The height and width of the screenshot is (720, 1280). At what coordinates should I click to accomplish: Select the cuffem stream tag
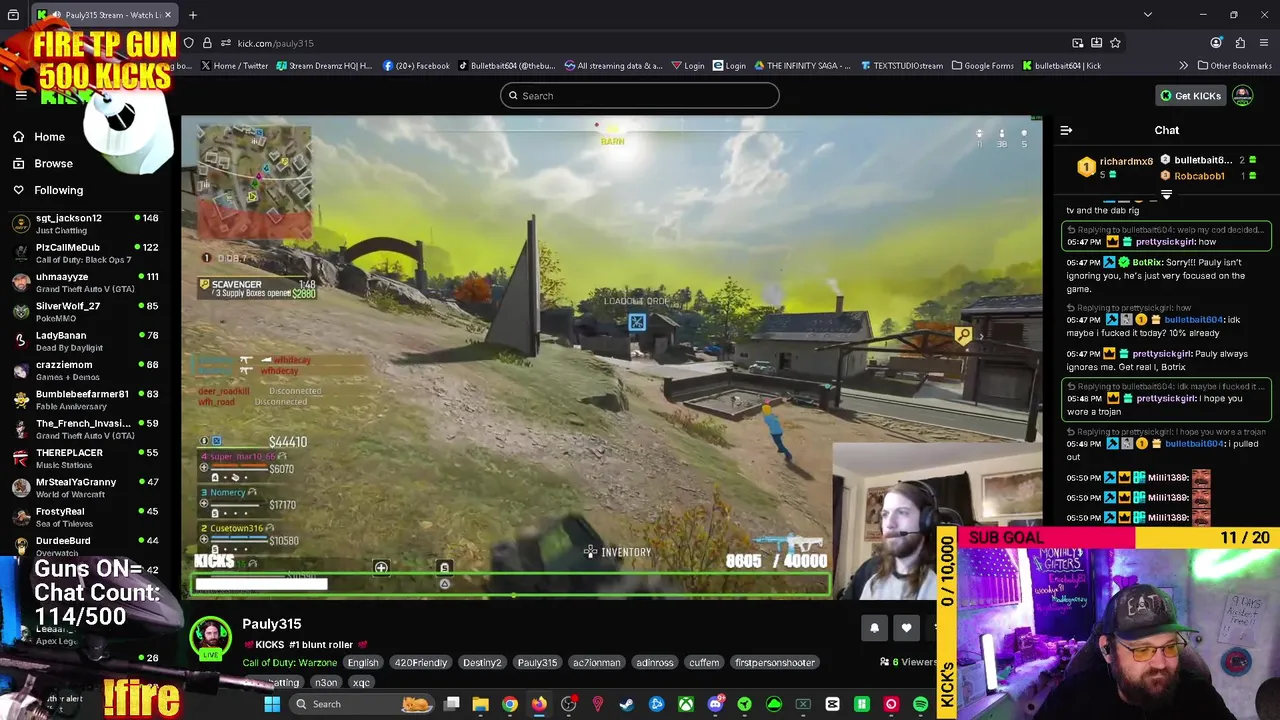[704, 662]
